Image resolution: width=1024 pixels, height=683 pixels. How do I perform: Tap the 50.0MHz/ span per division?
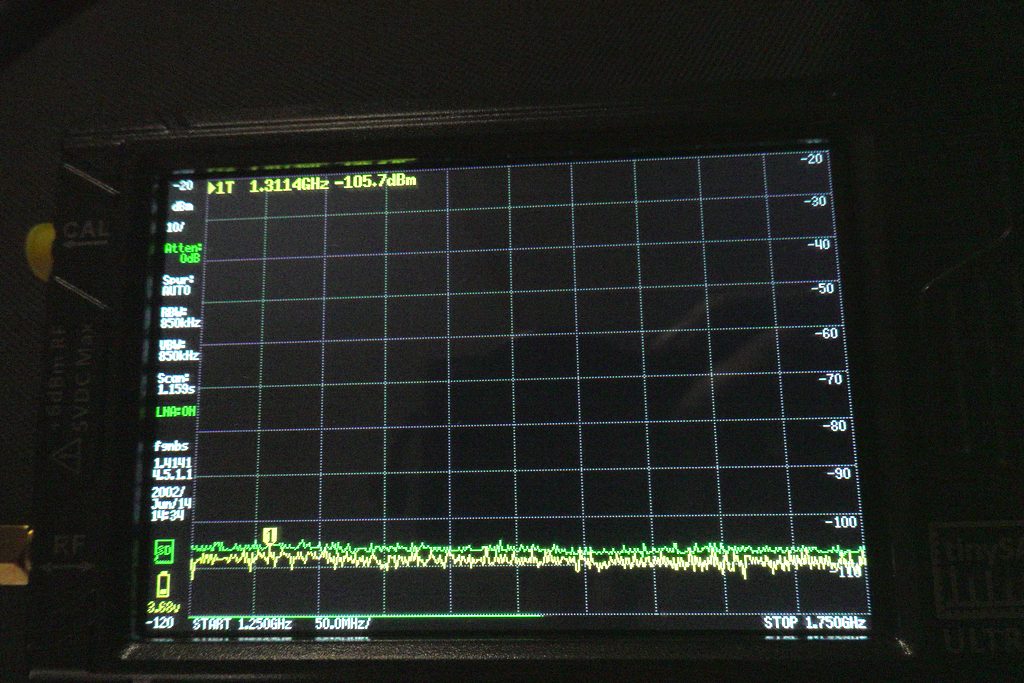click(342, 624)
